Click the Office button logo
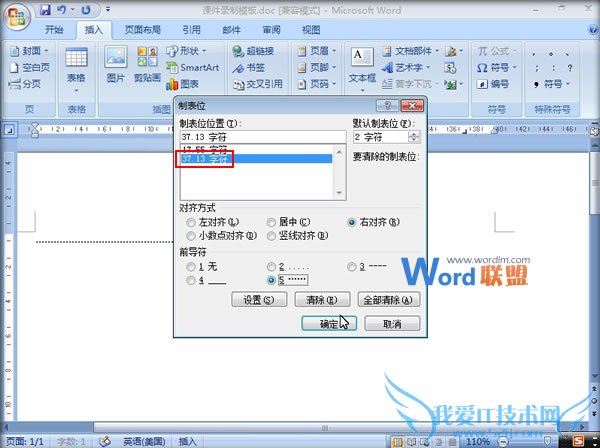Image resolution: width=600 pixels, height=448 pixels. click(16, 16)
